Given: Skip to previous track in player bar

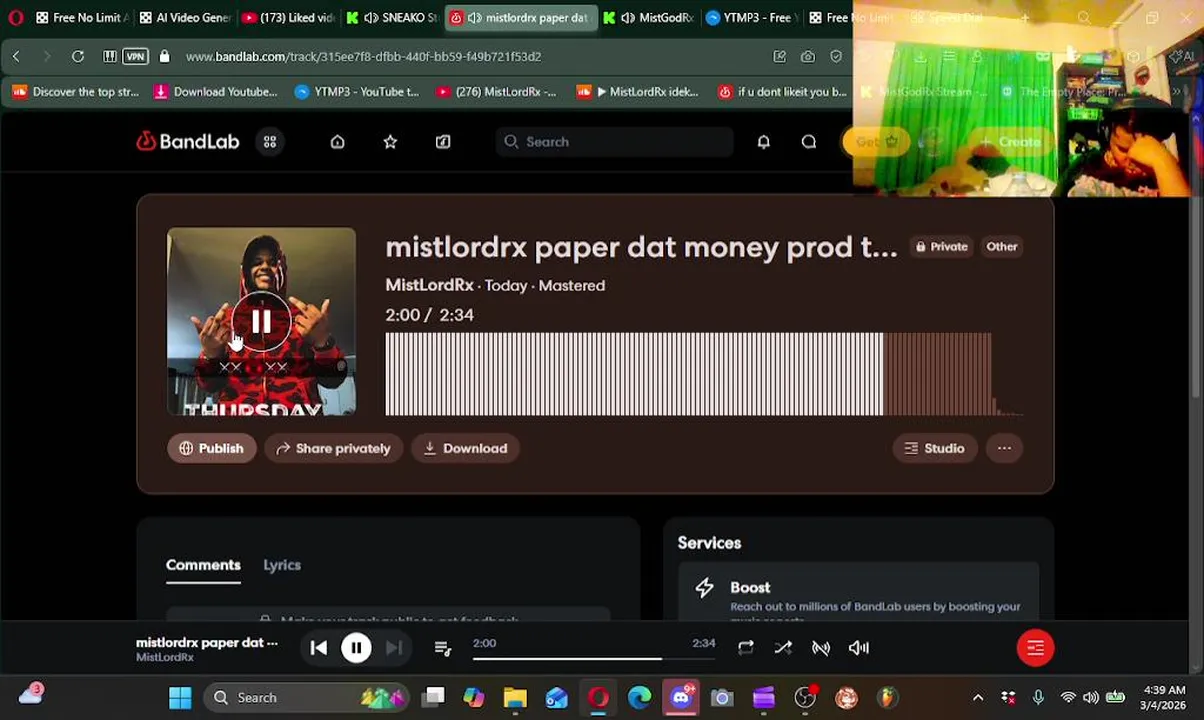Looking at the screenshot, I should coord(318,648).
